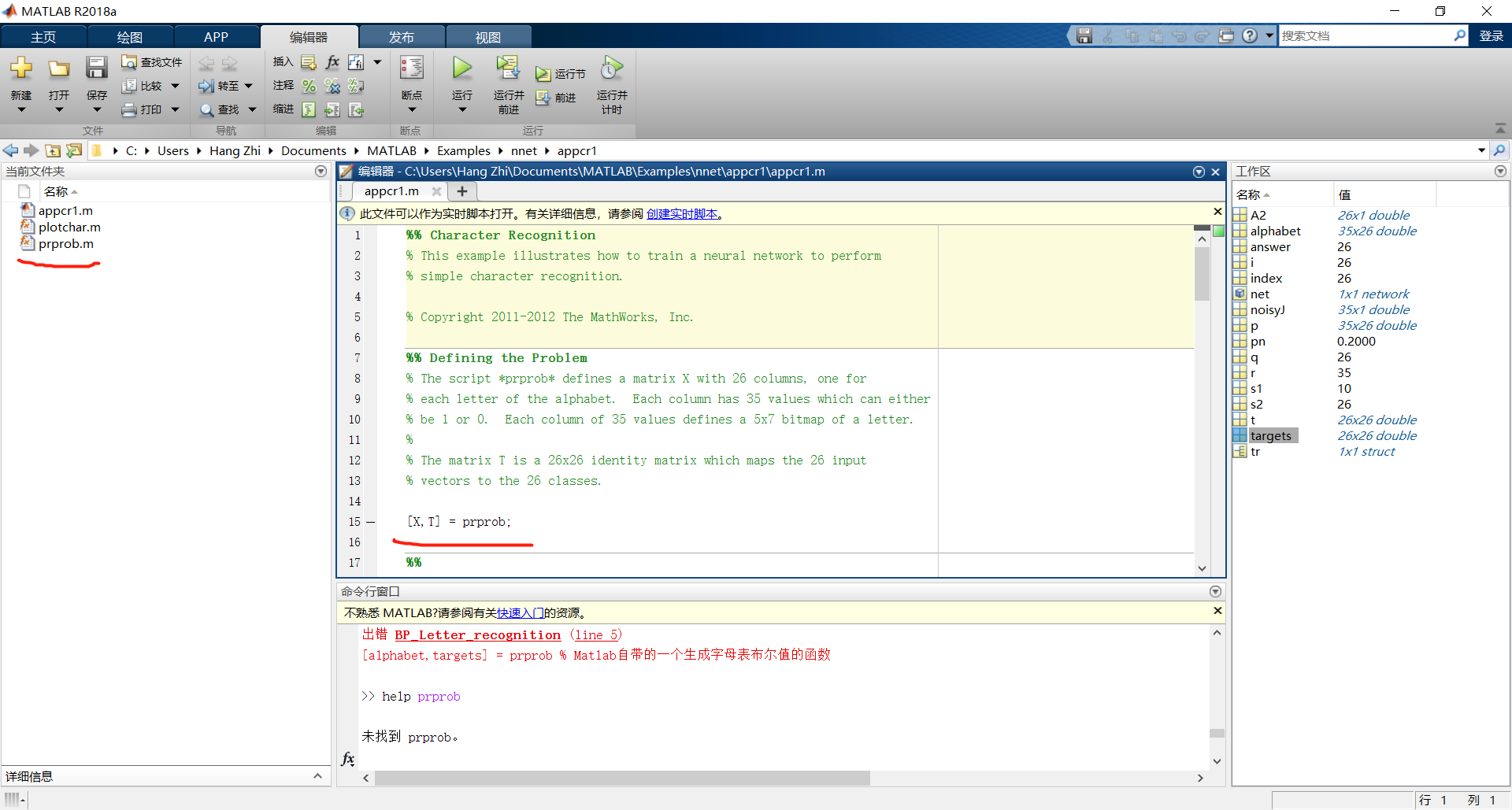The height and width of the screenshot is (810, 1512).
Task: Click the green Run (运行) arrow
Action: pyautogui.click(x=462, y=68)
